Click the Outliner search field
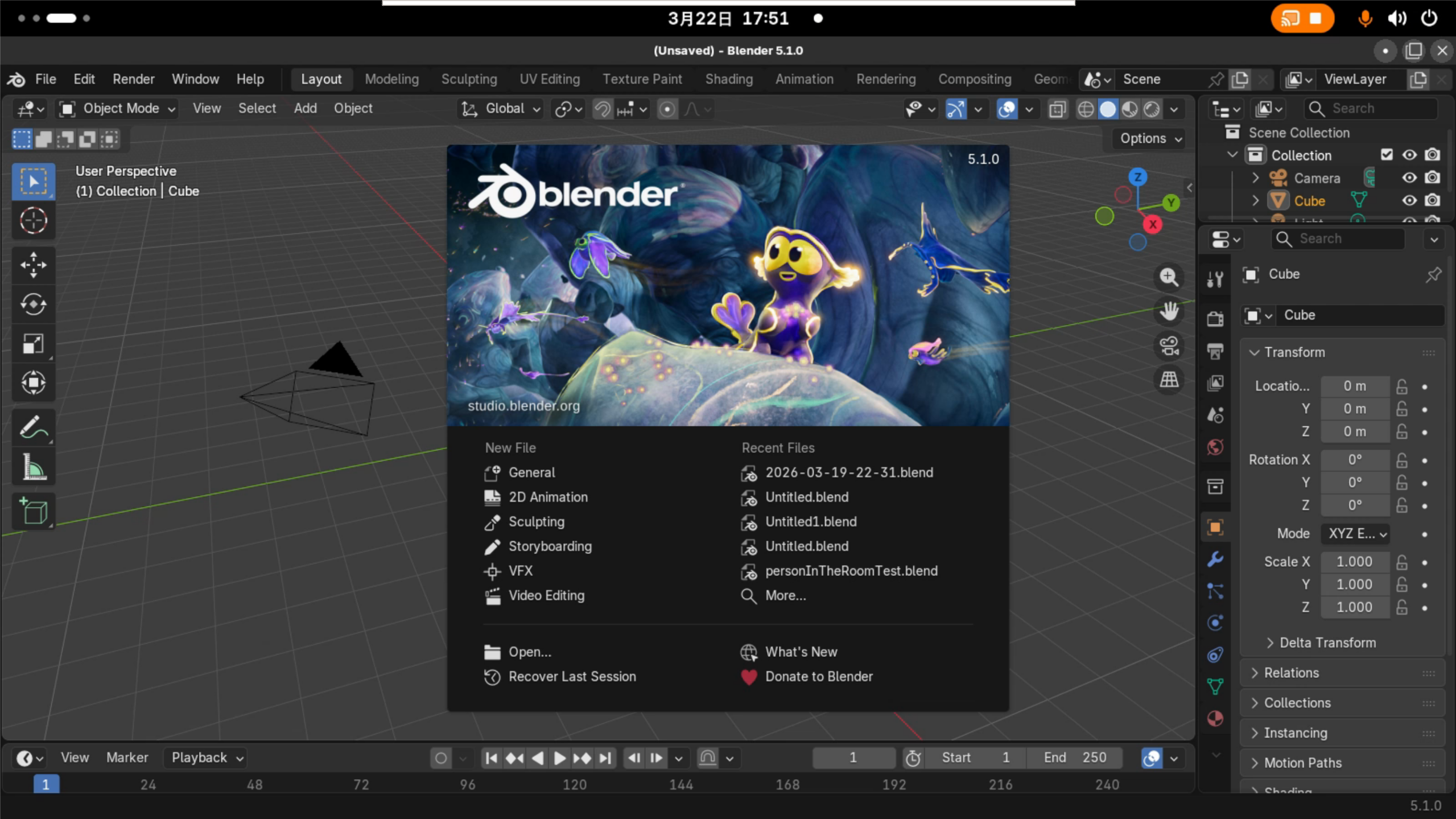The width and height of the screenshot is (1456, 819). click(x=1371, y=108)
